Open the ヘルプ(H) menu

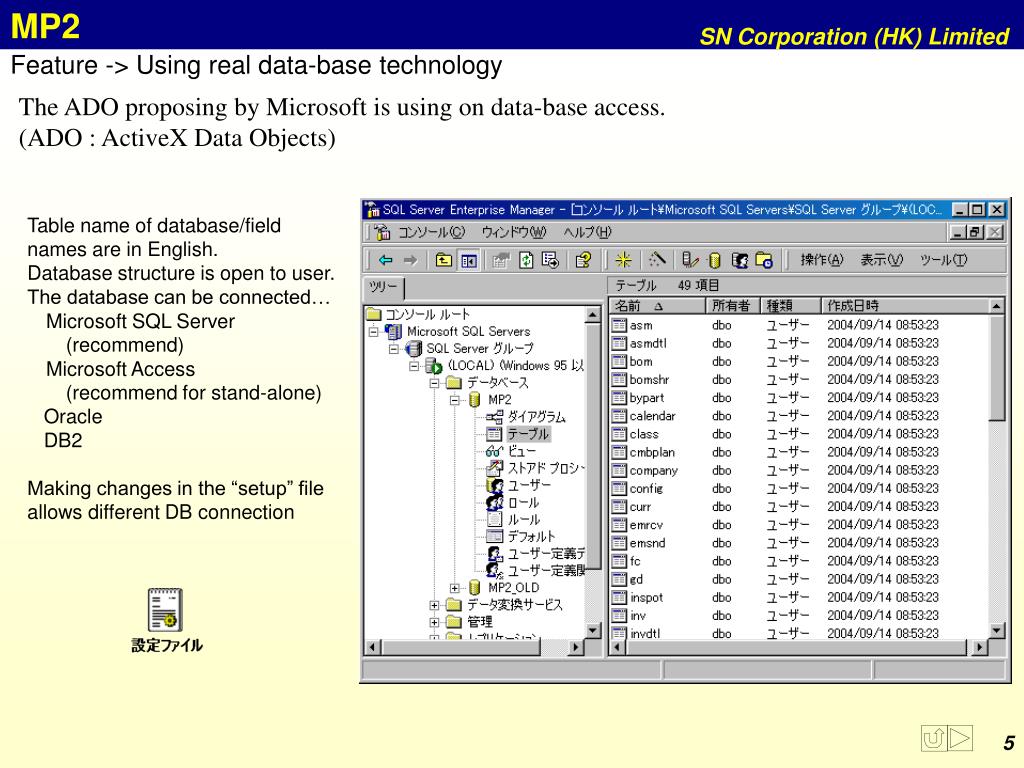point(588,232)
